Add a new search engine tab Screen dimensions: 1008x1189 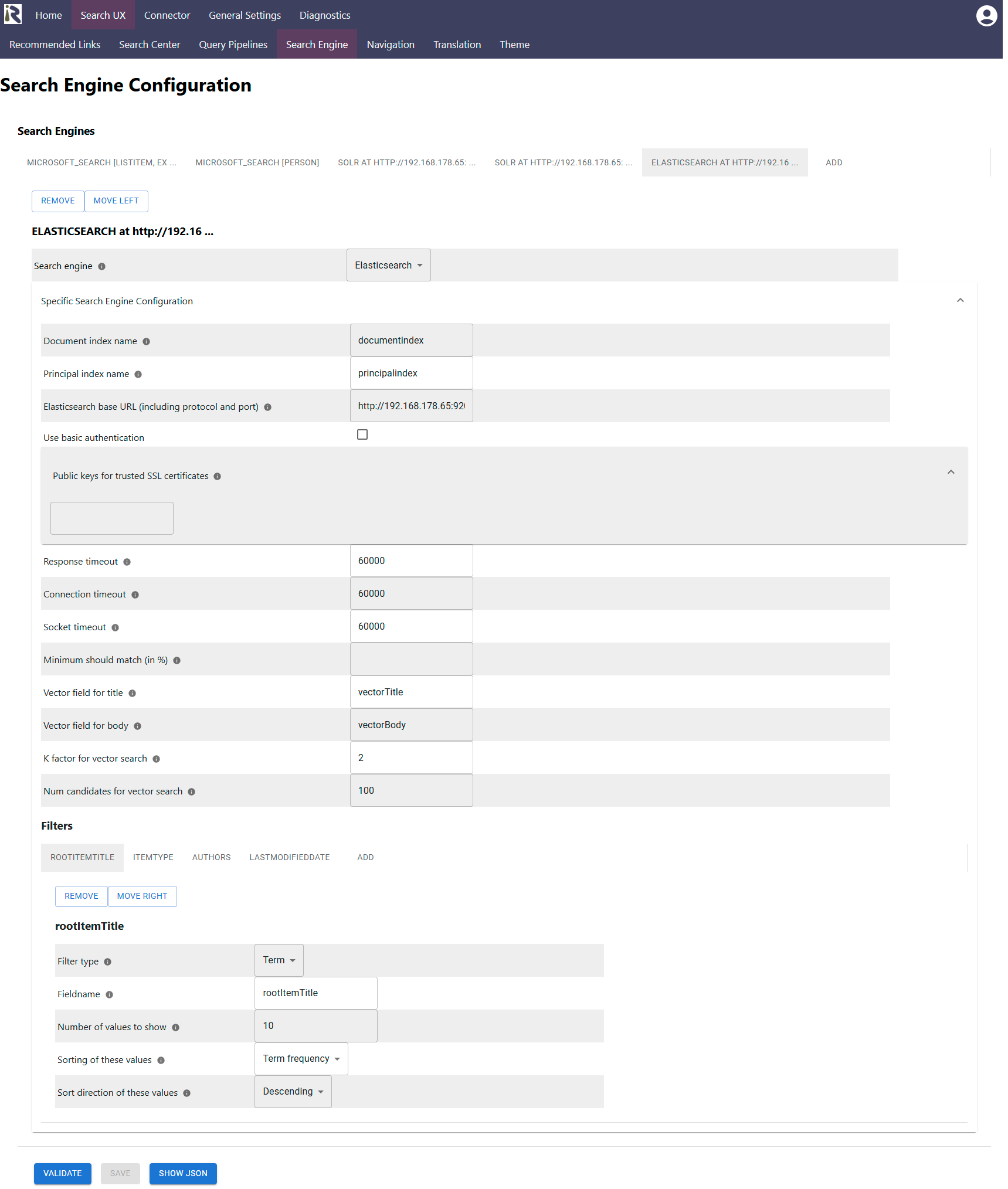coord(834,162)
